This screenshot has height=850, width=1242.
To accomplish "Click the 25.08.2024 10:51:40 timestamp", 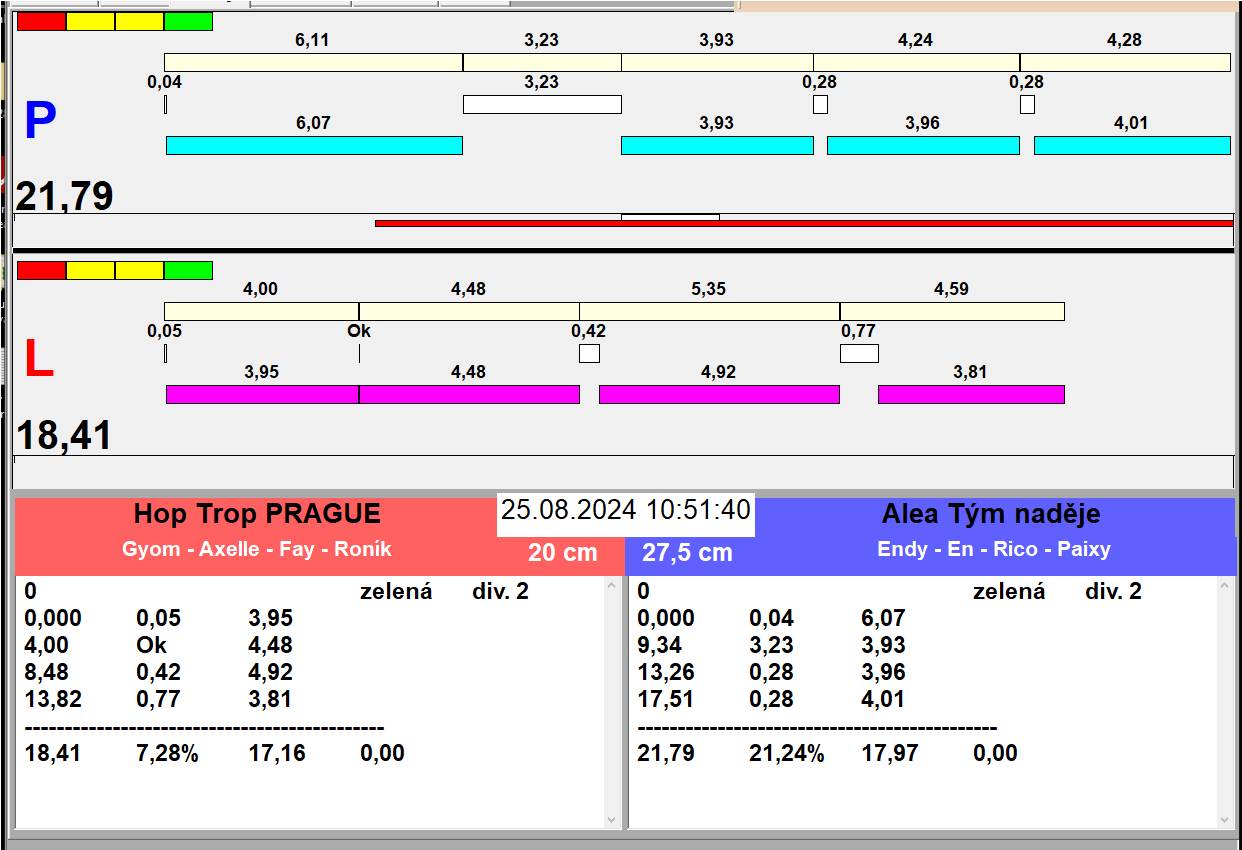I will coord(626,510).
